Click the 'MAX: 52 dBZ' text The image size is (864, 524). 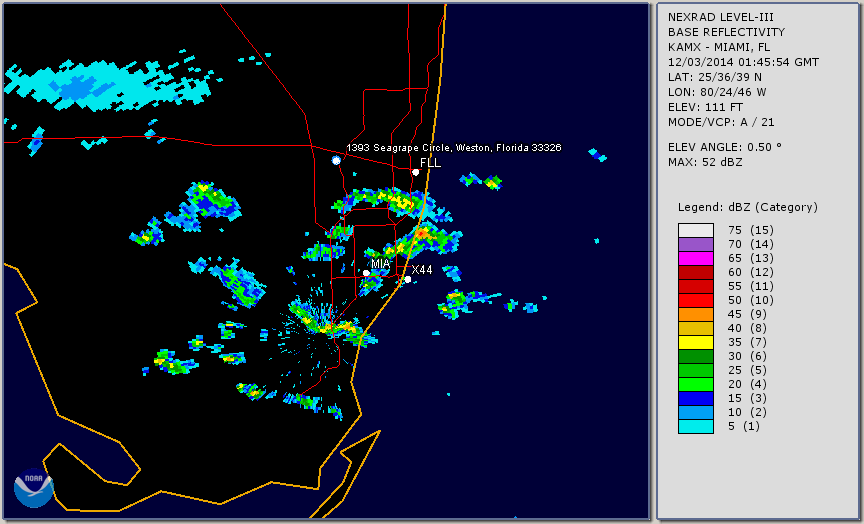tap(705, 163)
